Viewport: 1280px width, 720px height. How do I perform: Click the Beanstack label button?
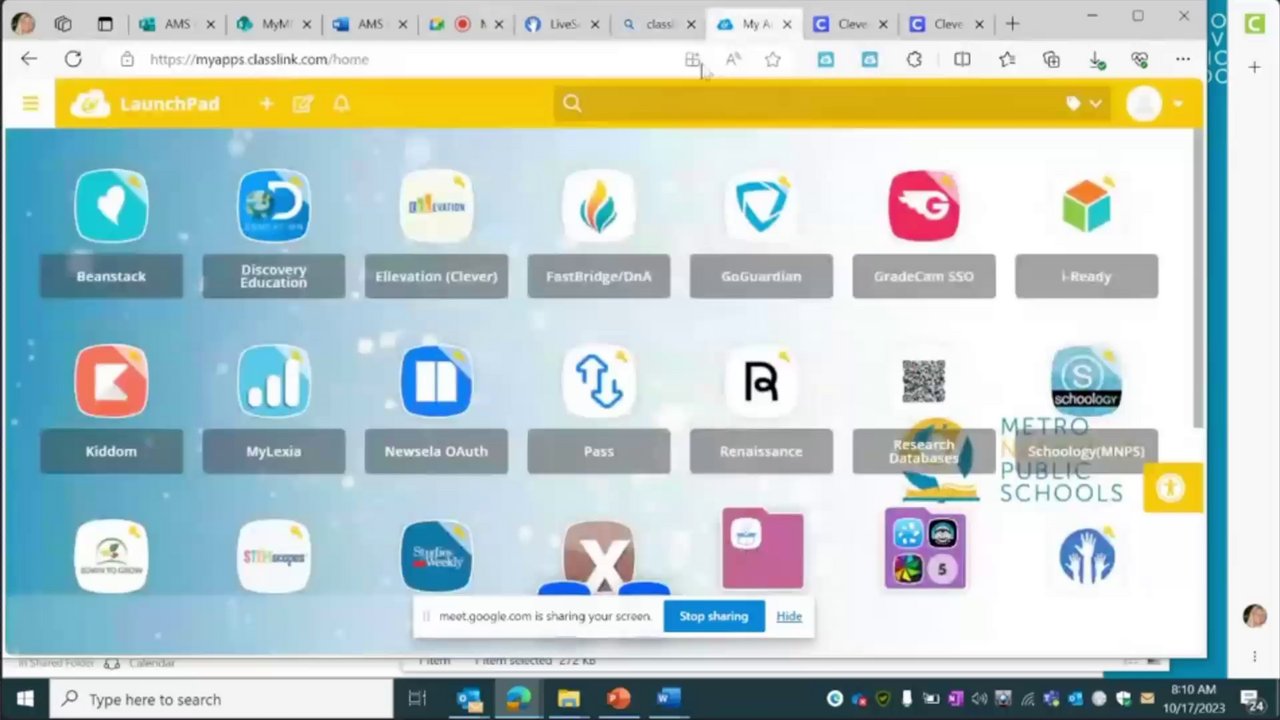[x=111, y=276]
